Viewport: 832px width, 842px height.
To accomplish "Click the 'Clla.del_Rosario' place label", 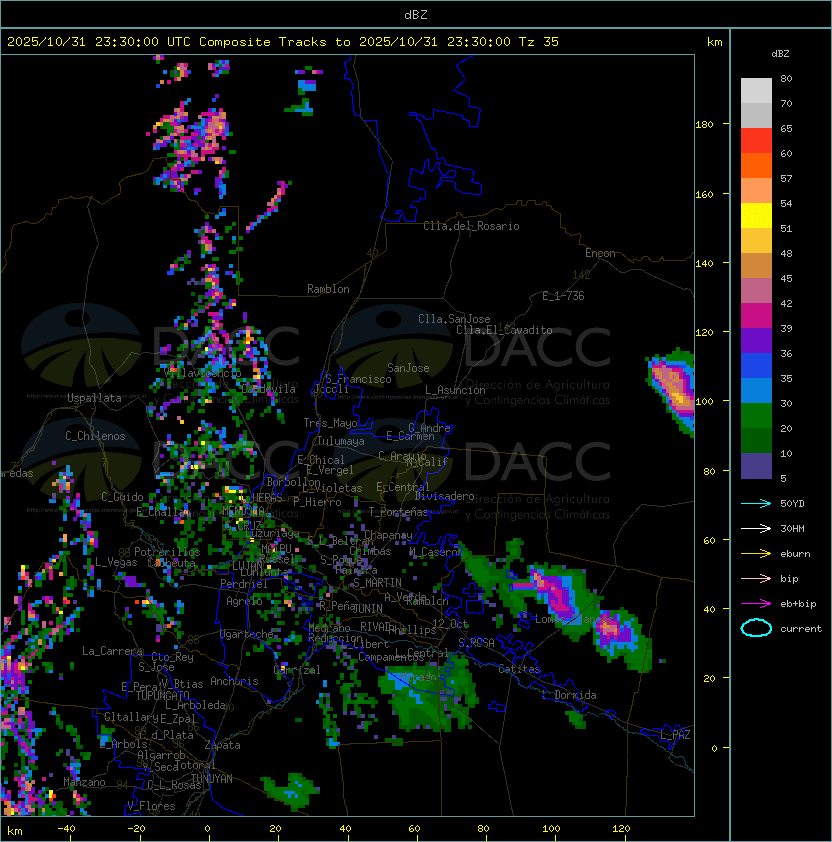I will click(471, 226).
